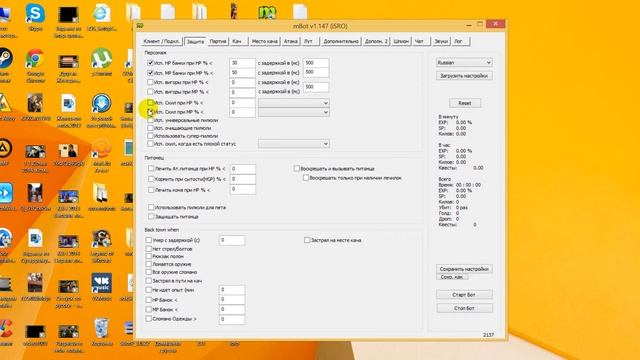Switch to the Клиент / Подкл. tab
Viewport: 640px width, 360px height.
[162, 41]
